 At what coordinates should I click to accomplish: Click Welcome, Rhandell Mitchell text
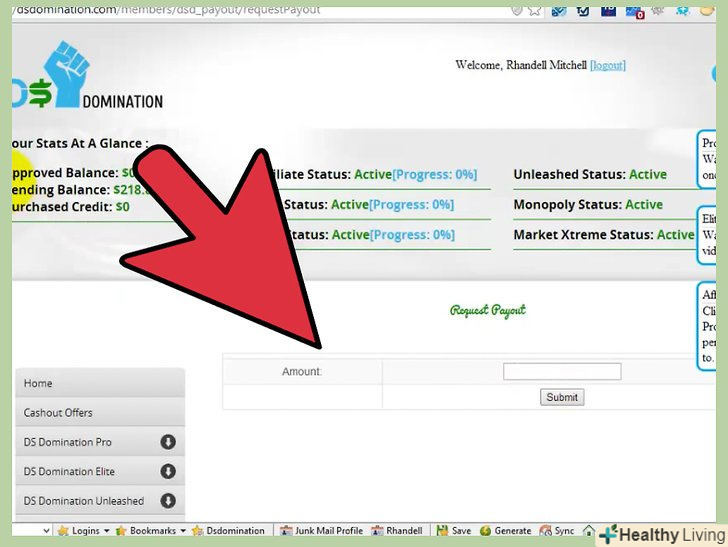coord(521,65)
